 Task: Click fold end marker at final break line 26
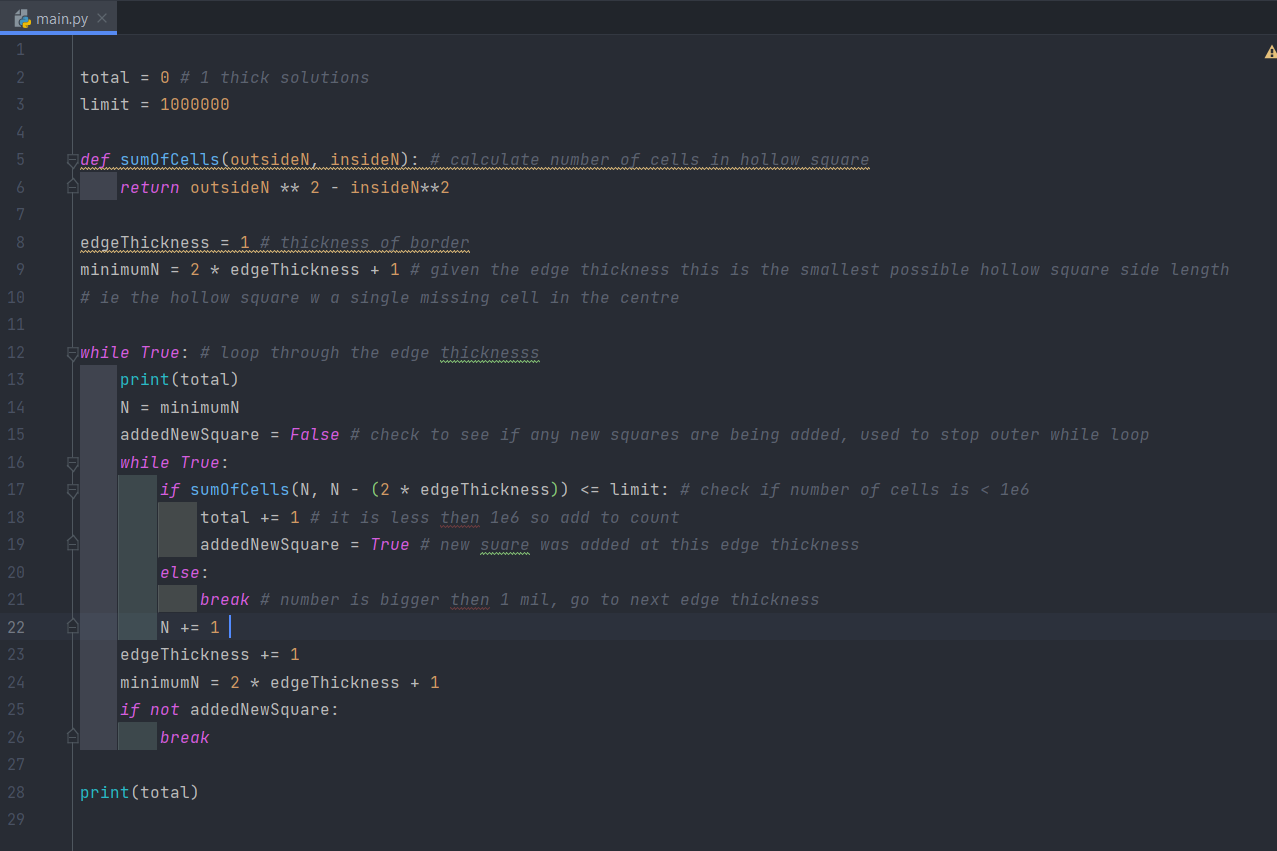(72, 737)
